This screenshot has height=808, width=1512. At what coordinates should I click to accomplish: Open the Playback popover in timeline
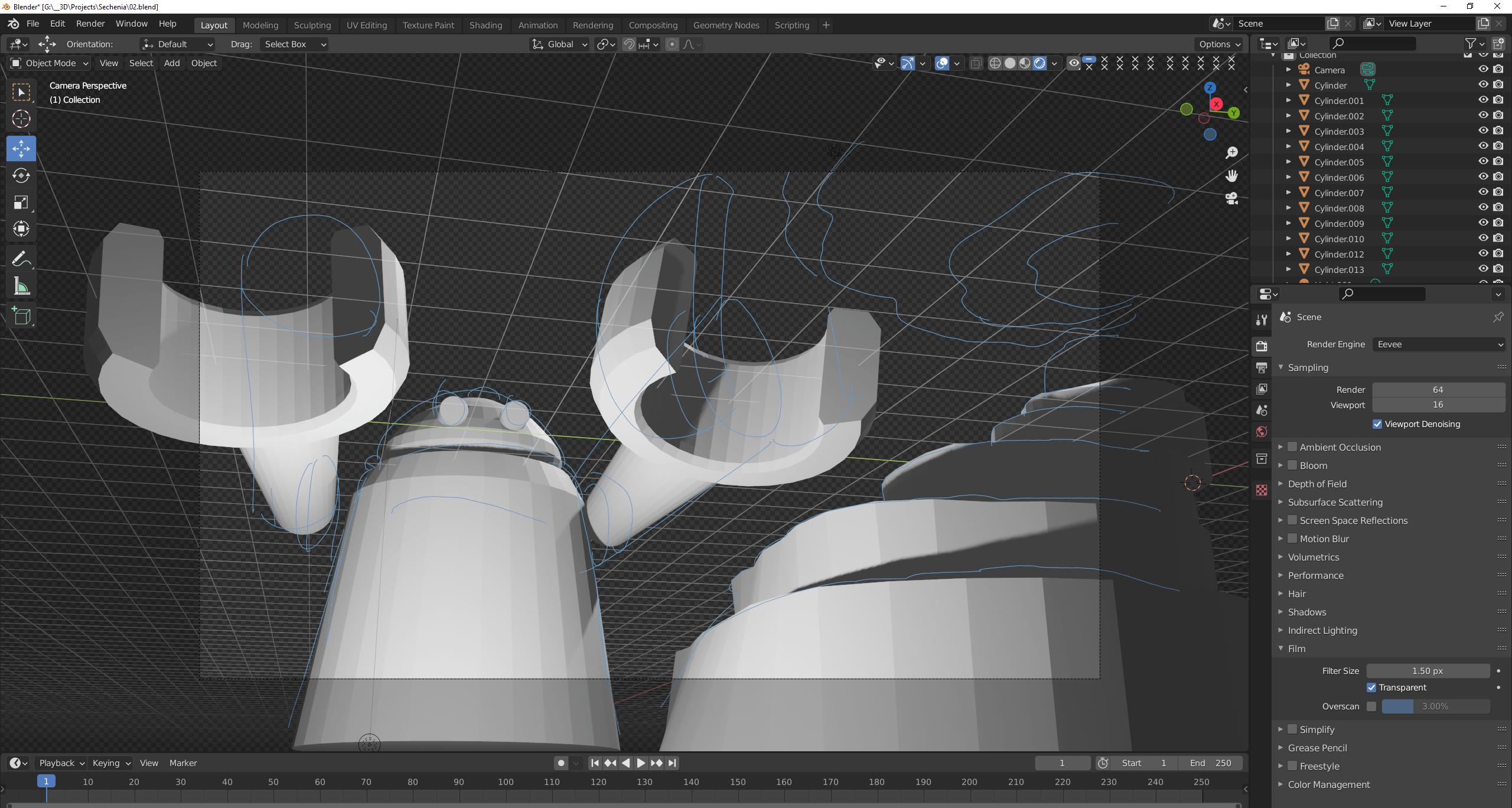[61, 763]
